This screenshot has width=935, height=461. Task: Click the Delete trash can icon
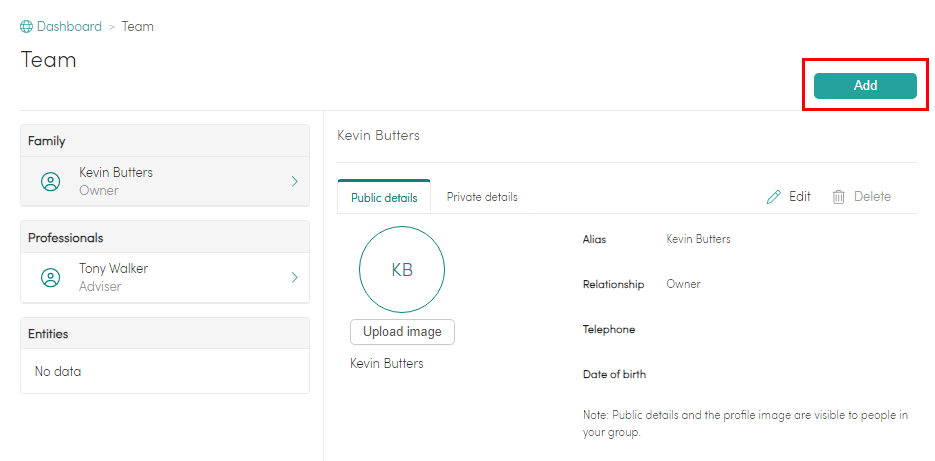[839, 197]
